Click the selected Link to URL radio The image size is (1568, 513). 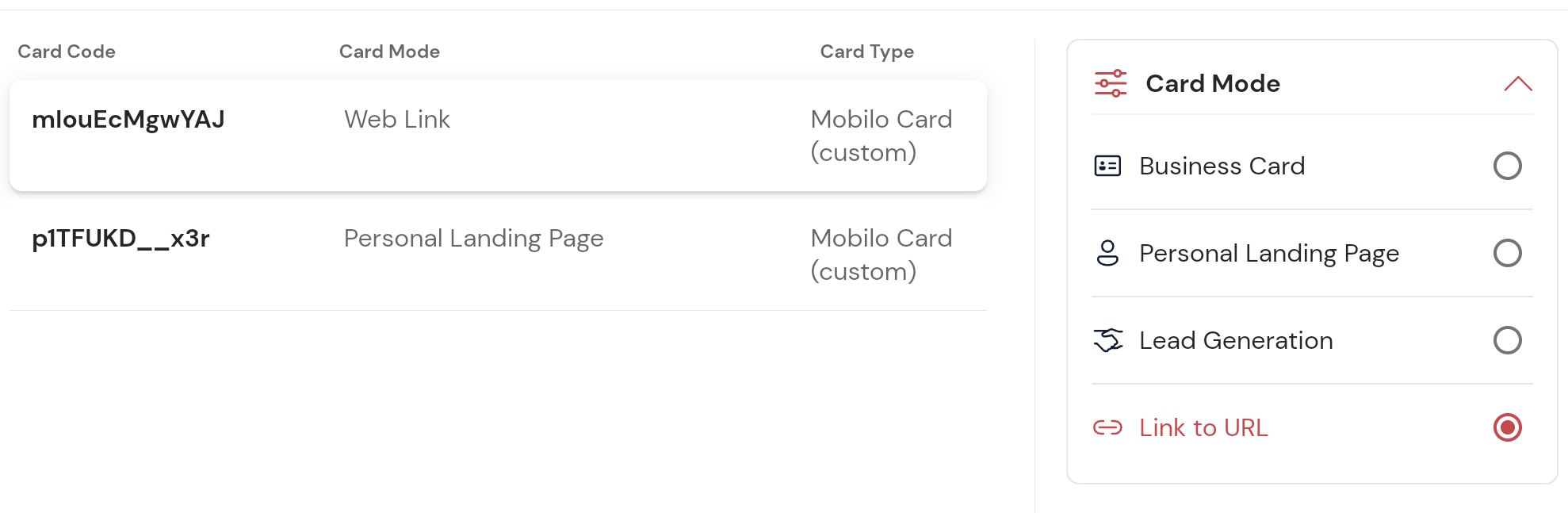coord(1507,427)
